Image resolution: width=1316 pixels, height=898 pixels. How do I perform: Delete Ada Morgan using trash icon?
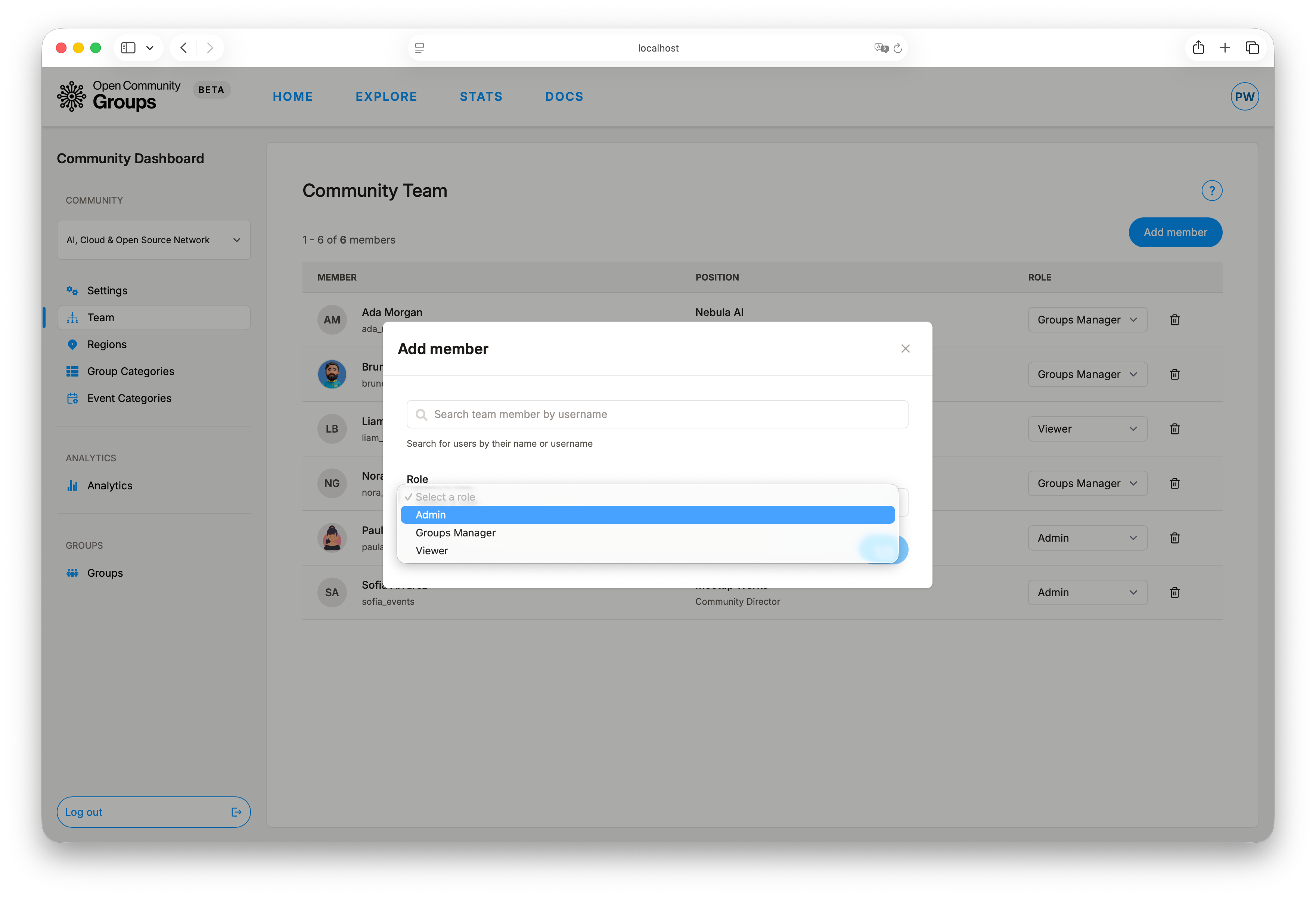(1174, 320)
